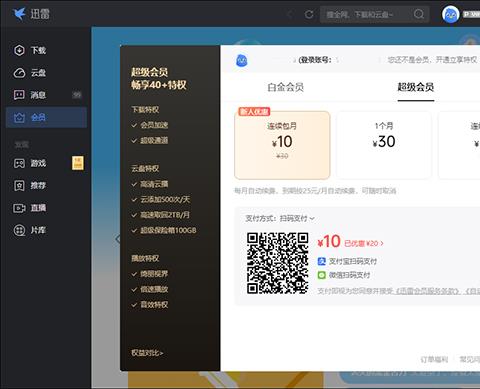Screen dimensions: 480x389
Task: Click the yellow badge beside 游戏
Action: 78,163
